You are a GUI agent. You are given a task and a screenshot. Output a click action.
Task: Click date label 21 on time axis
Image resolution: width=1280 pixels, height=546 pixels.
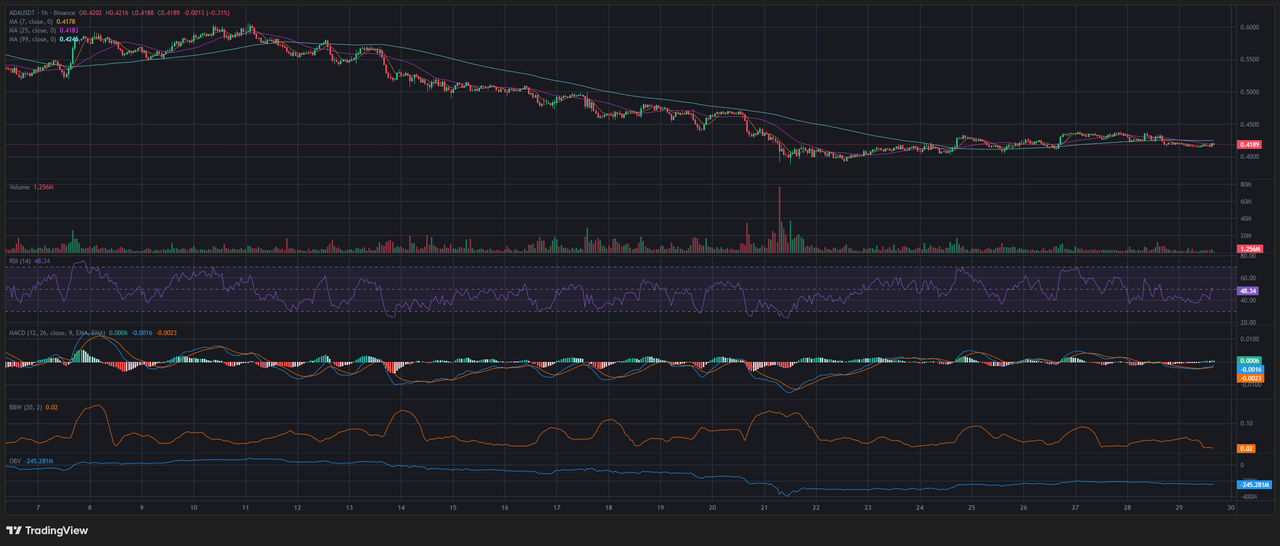pos(764,508)
